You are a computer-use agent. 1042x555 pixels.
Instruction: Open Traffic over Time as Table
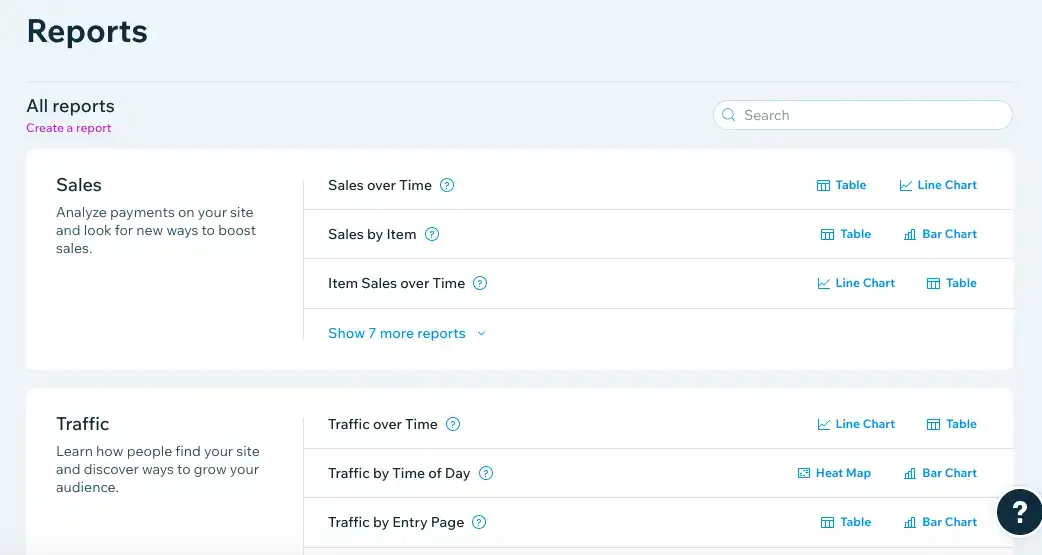pos(952,424)
